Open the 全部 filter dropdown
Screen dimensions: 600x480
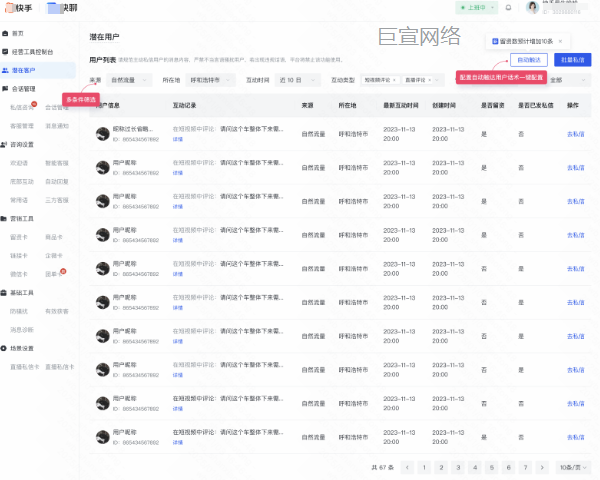coord(569,80)
